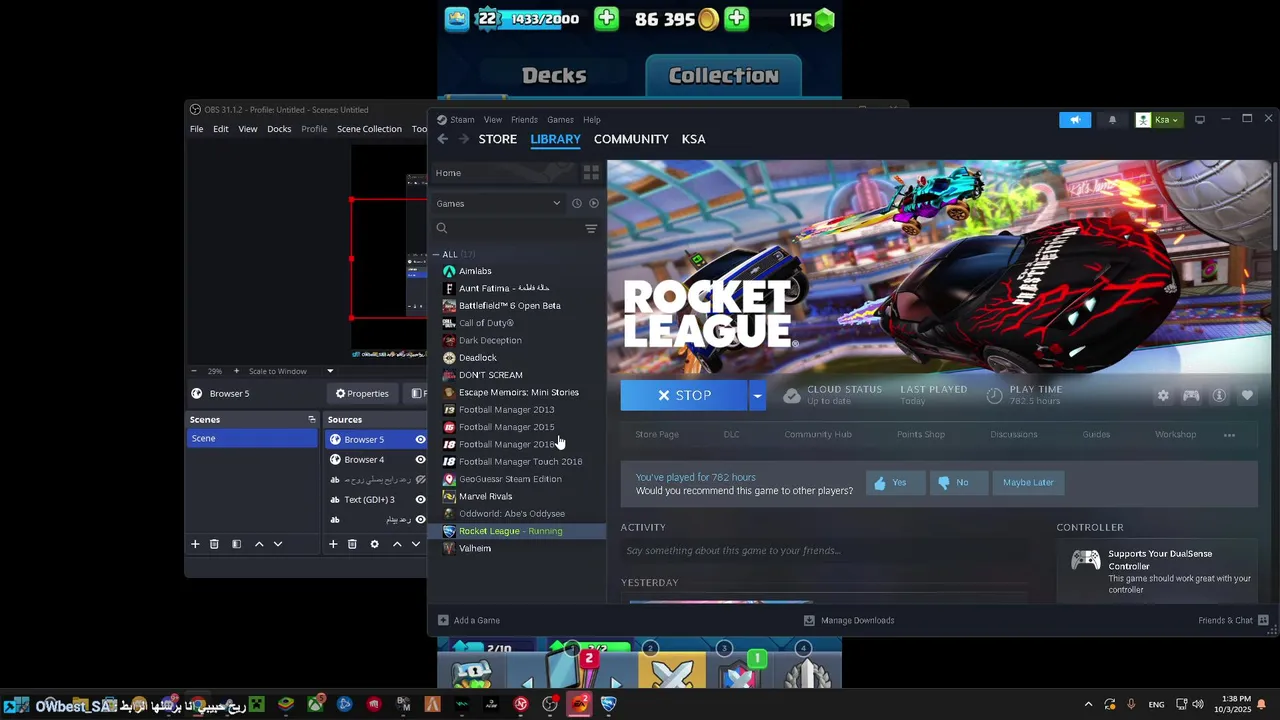This screenshot has height=720, width=1280.
Task: Open Steam menu in Steam window
Action: point(462,120)
